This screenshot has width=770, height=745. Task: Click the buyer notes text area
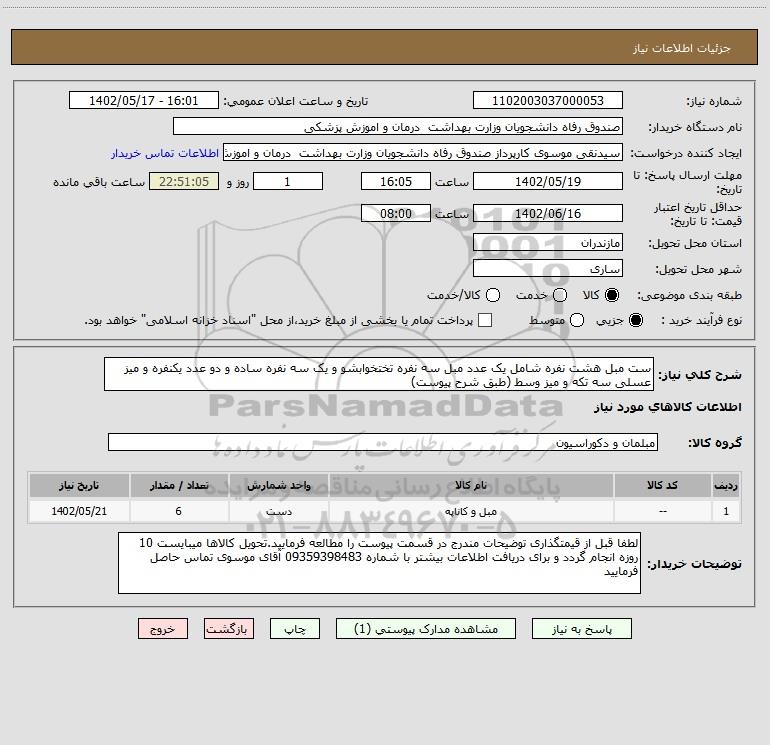379,563
